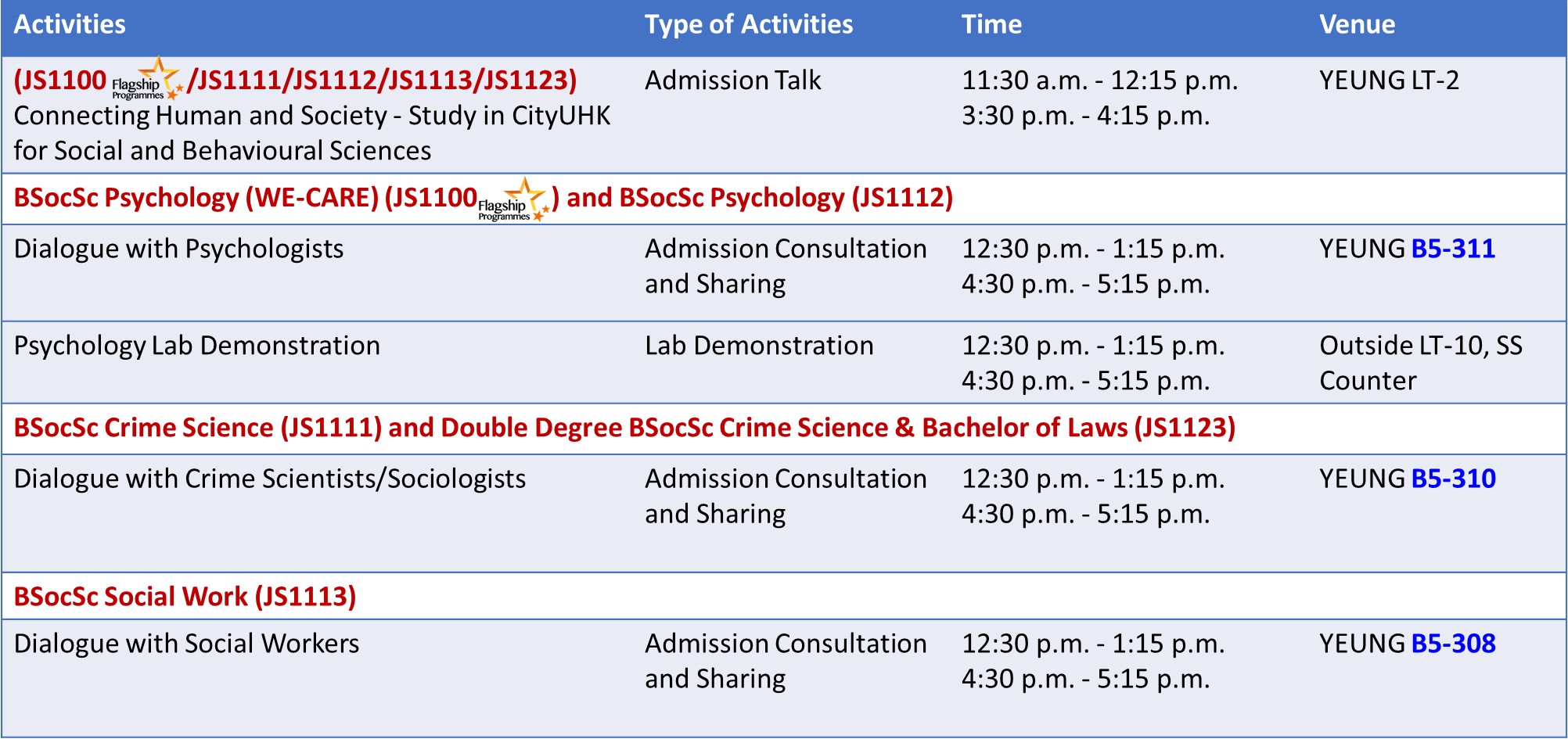Click Outside LT-10, SS Counter venue

coord(1419,362)
